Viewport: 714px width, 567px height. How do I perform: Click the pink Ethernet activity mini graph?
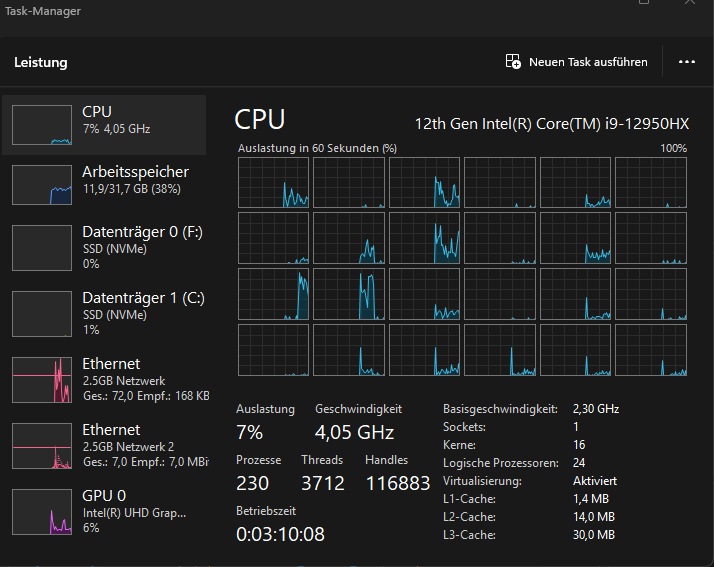(42, 380)
